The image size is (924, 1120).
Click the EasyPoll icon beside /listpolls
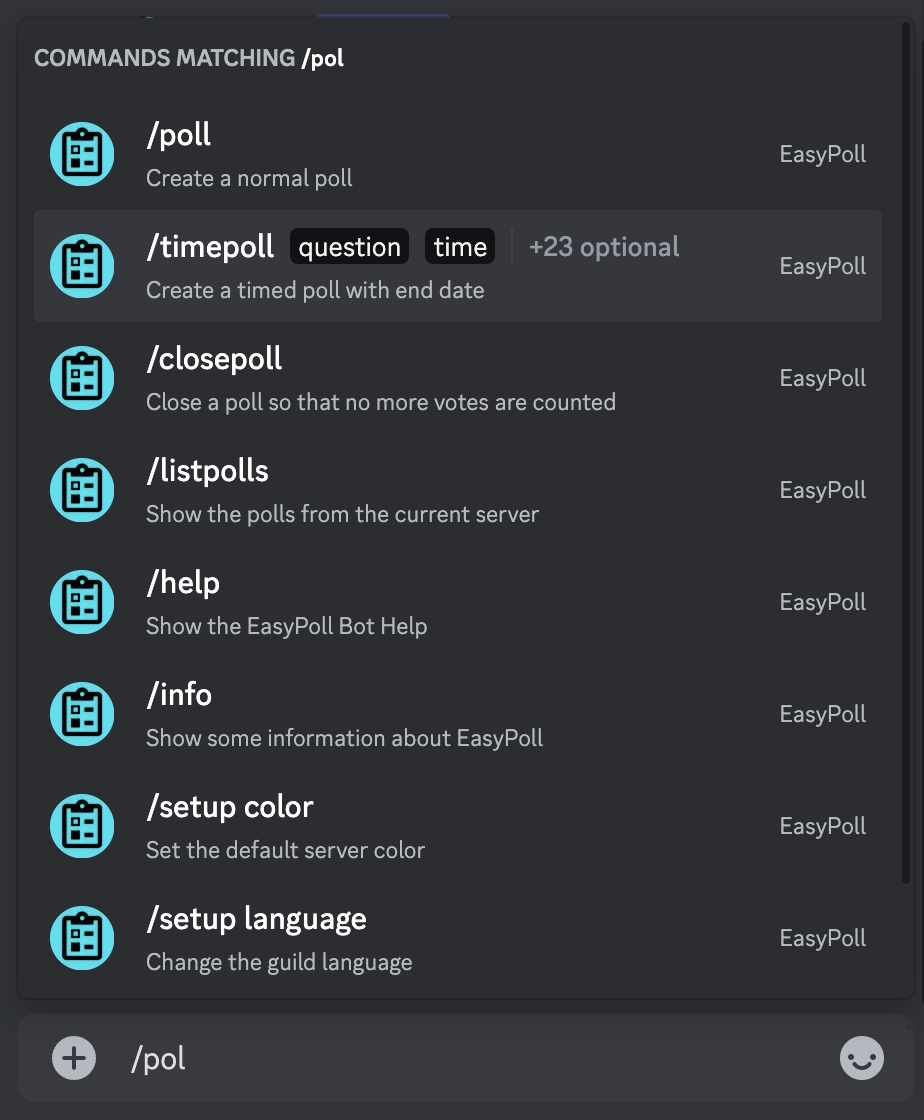point(82,490)
